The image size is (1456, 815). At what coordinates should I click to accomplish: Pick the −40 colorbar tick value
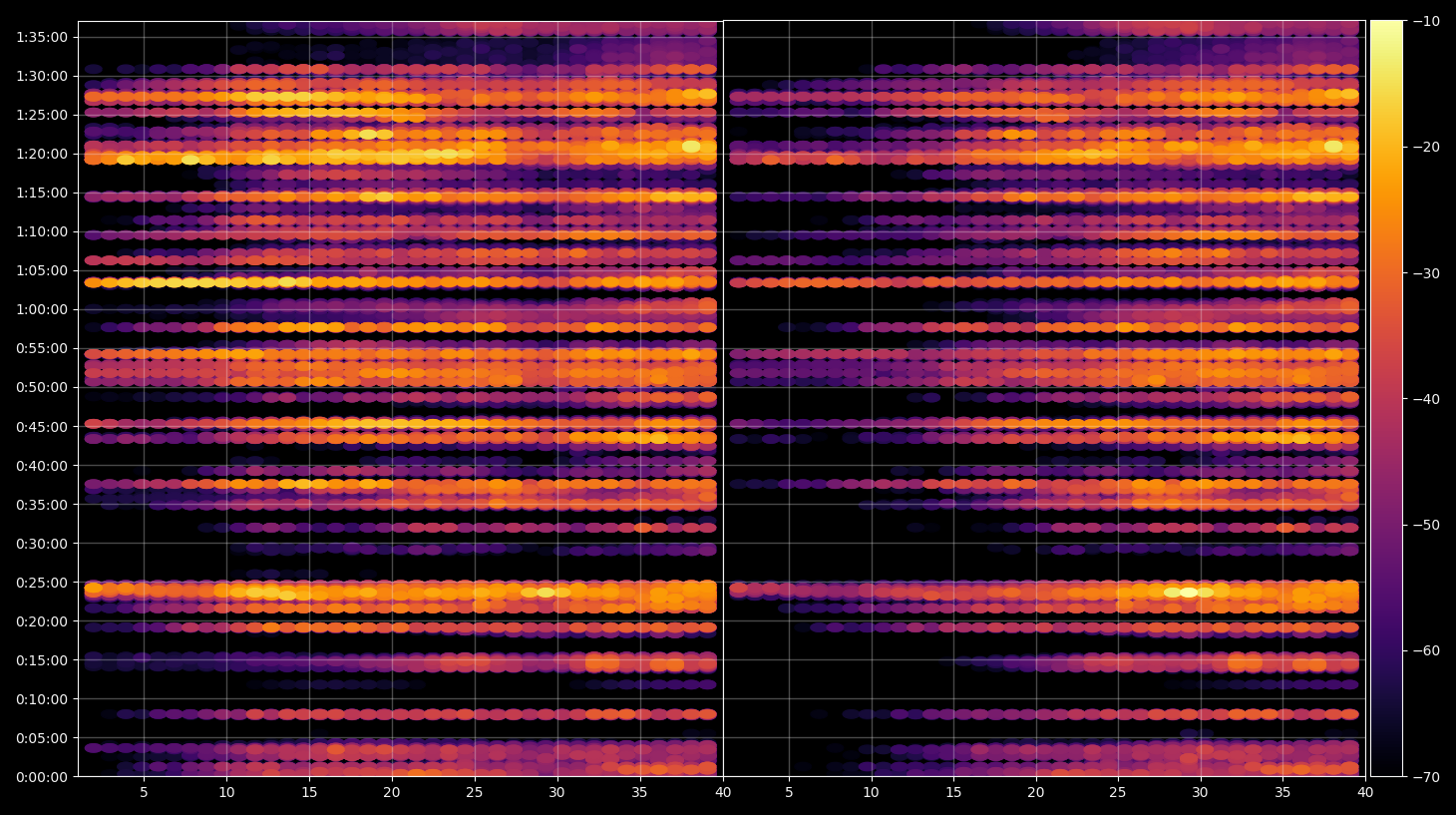1426,399
